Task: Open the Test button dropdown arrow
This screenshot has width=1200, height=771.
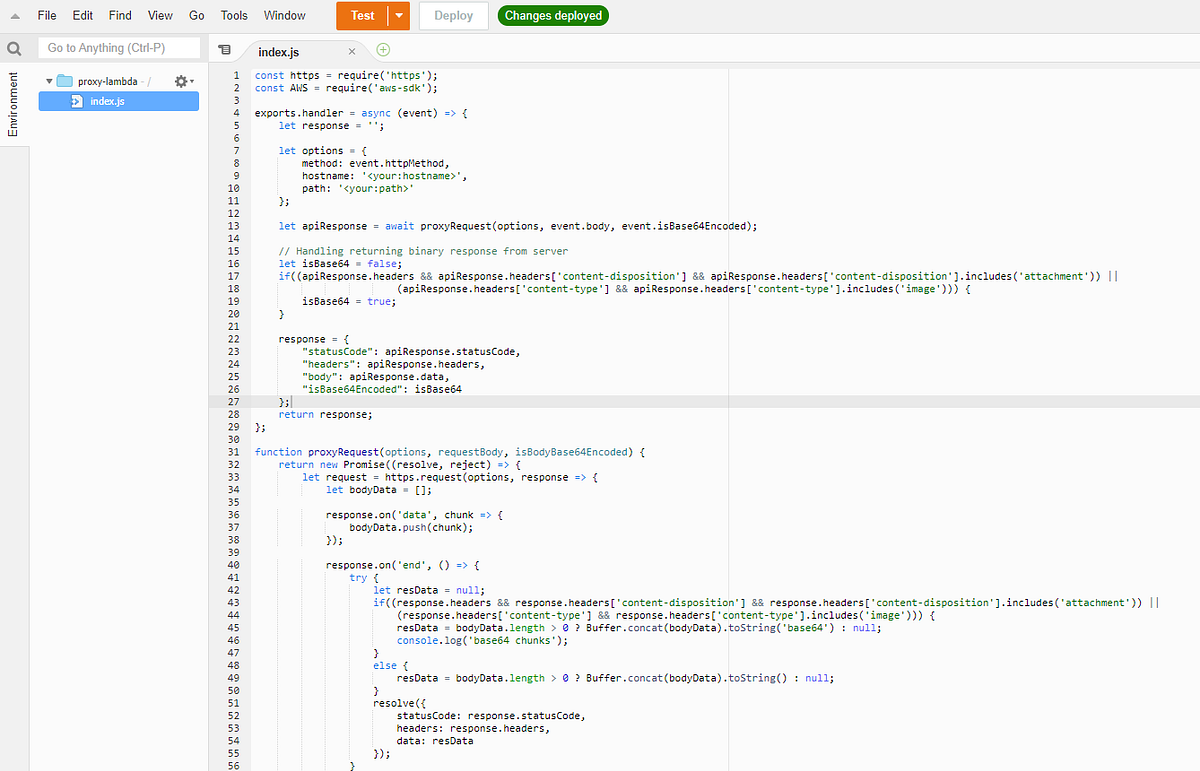Action: (399, 16)
